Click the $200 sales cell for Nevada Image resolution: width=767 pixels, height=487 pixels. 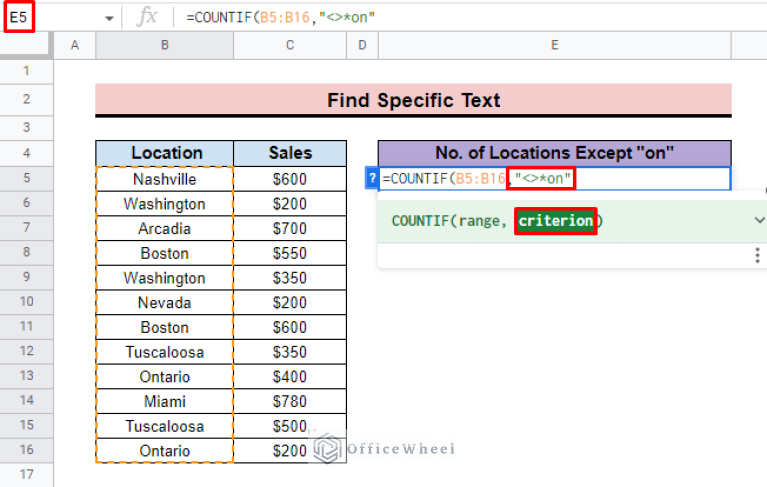click(290, 303)
